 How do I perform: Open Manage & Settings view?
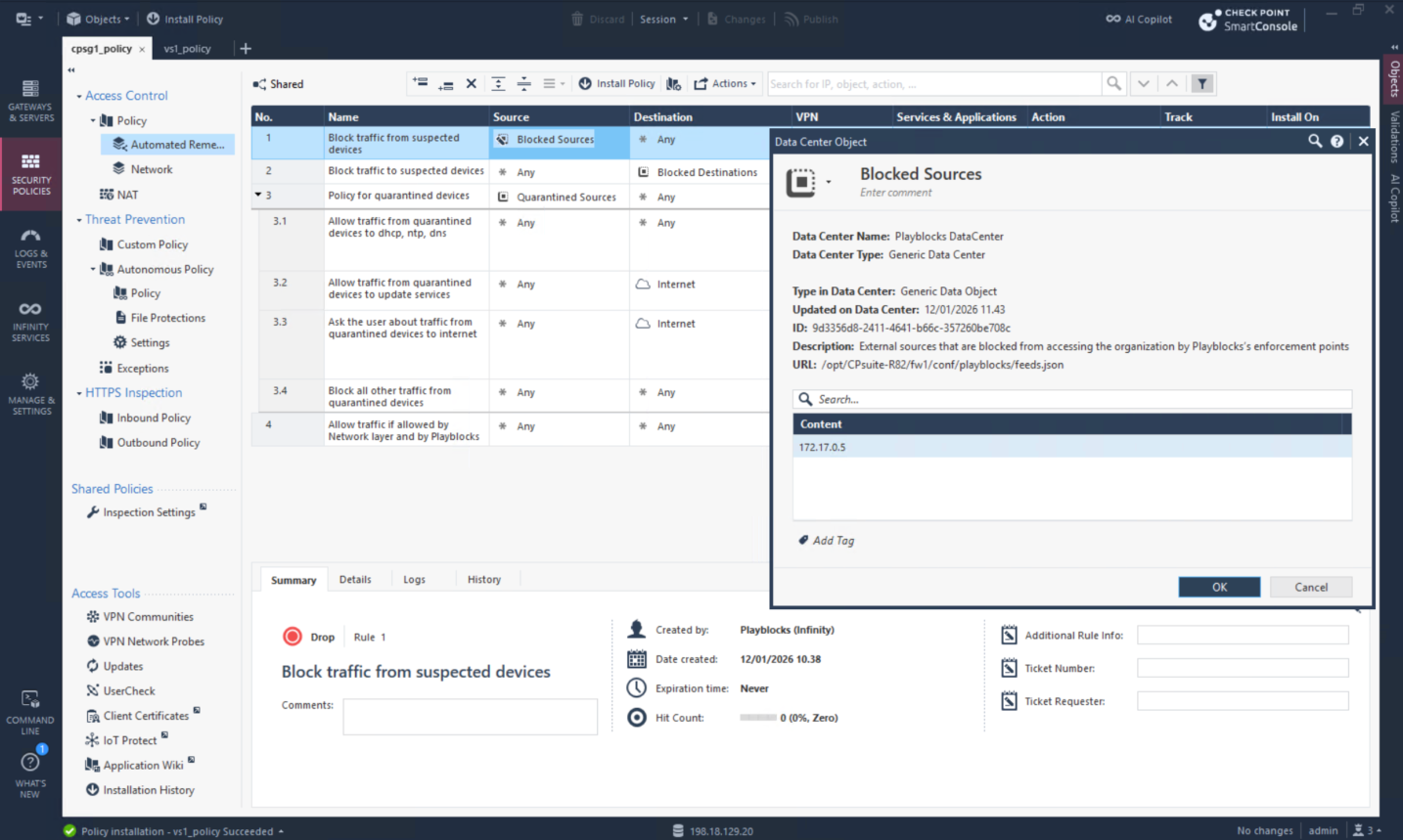30,394
